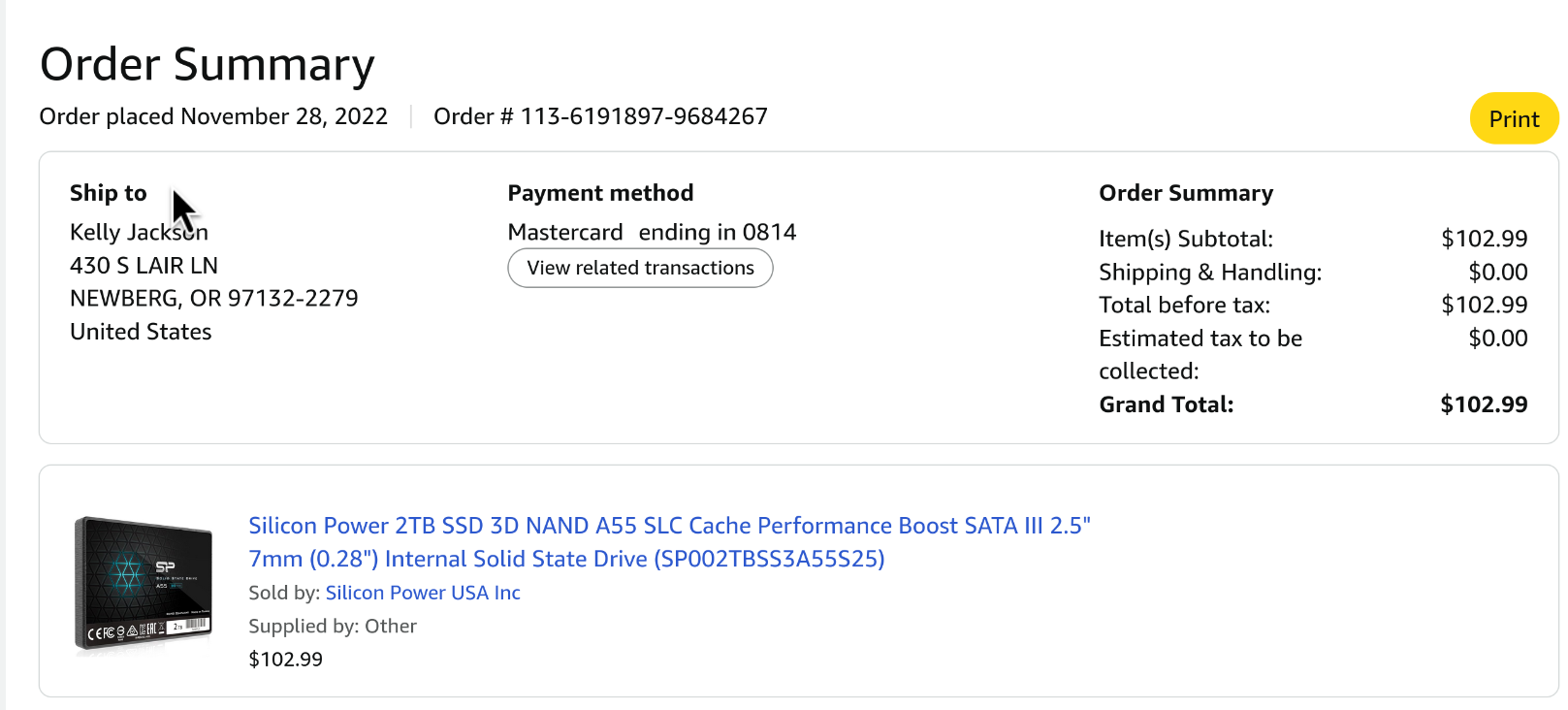This screenshot has height=710, width=1568.
Task: Select the order number 113-6191897-9684267
Action: click(x=643, y=116)
